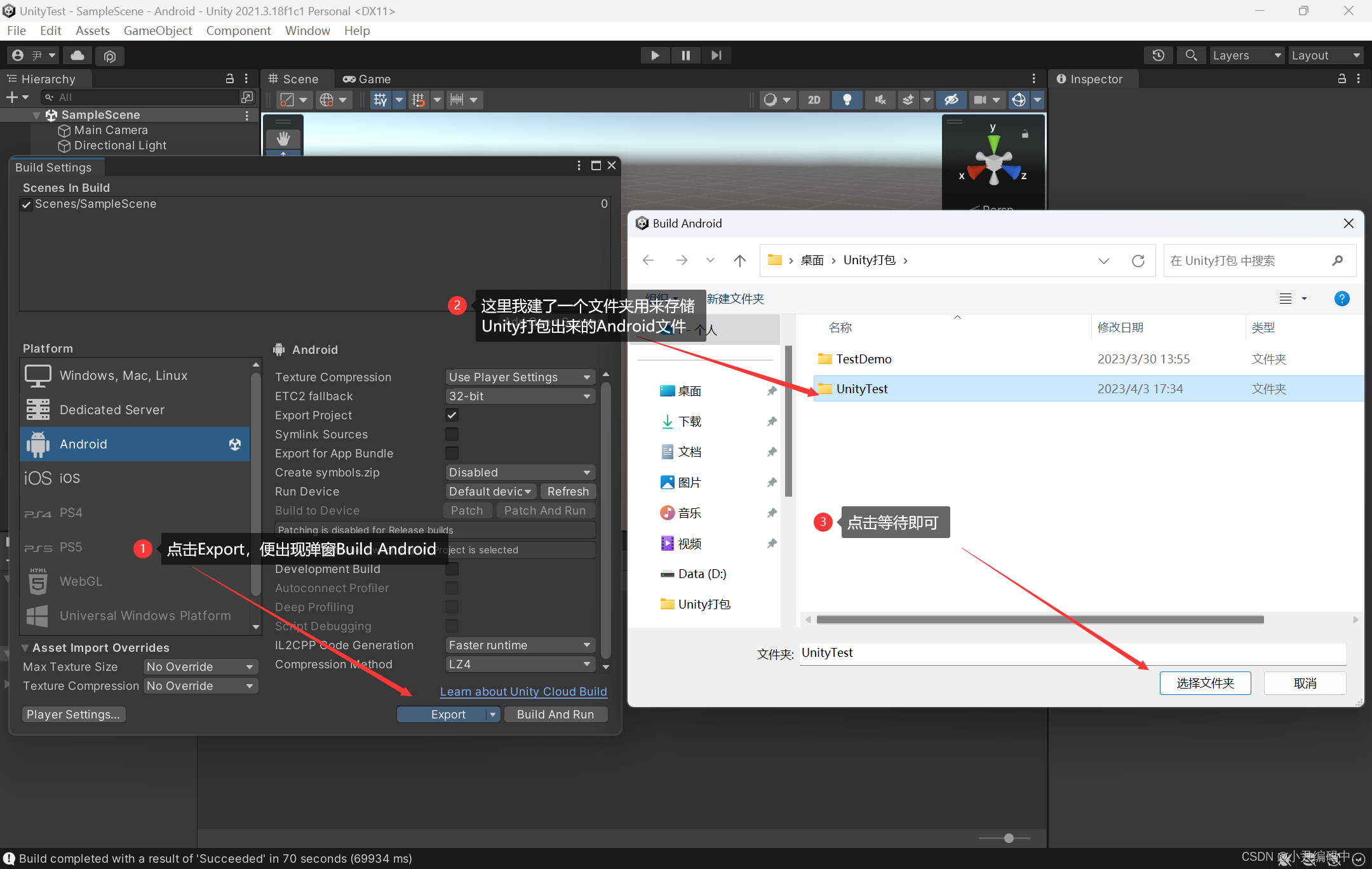1372x869 pixels.
Task: Click the Hierarchy lock icon
Action: (x=230, y=79)
